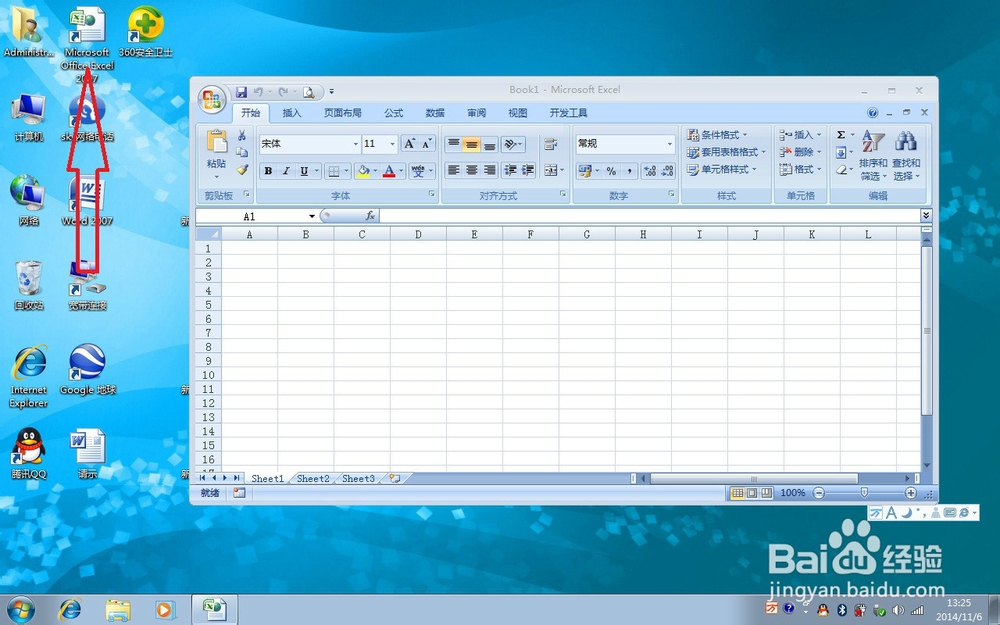
Task: Toggle bottom vertical alignment
Action: click(489, 144)
